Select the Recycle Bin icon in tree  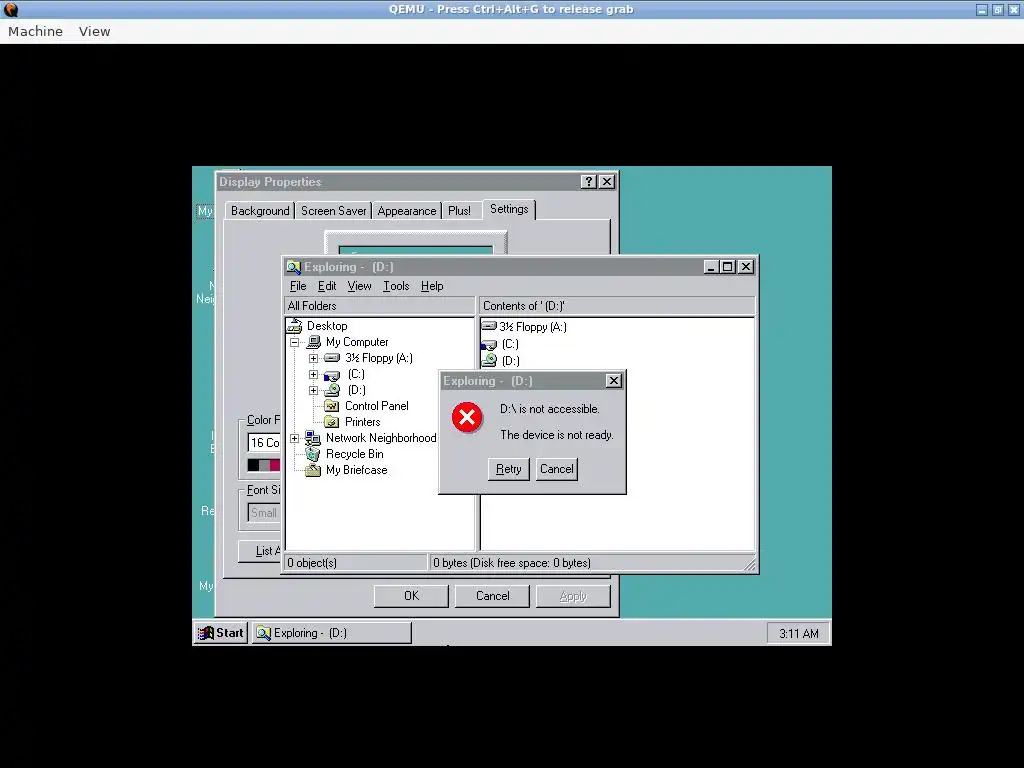313,454
